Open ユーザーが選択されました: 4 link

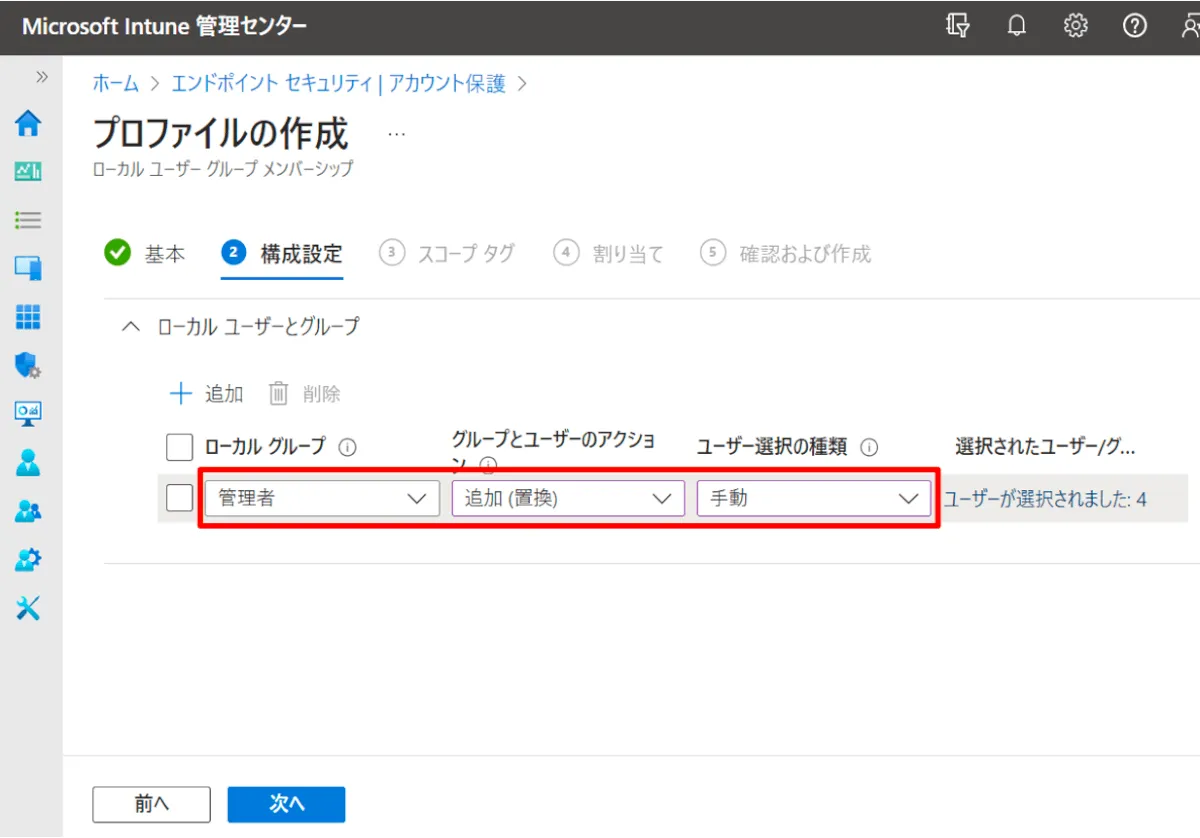click(1045, 499)
